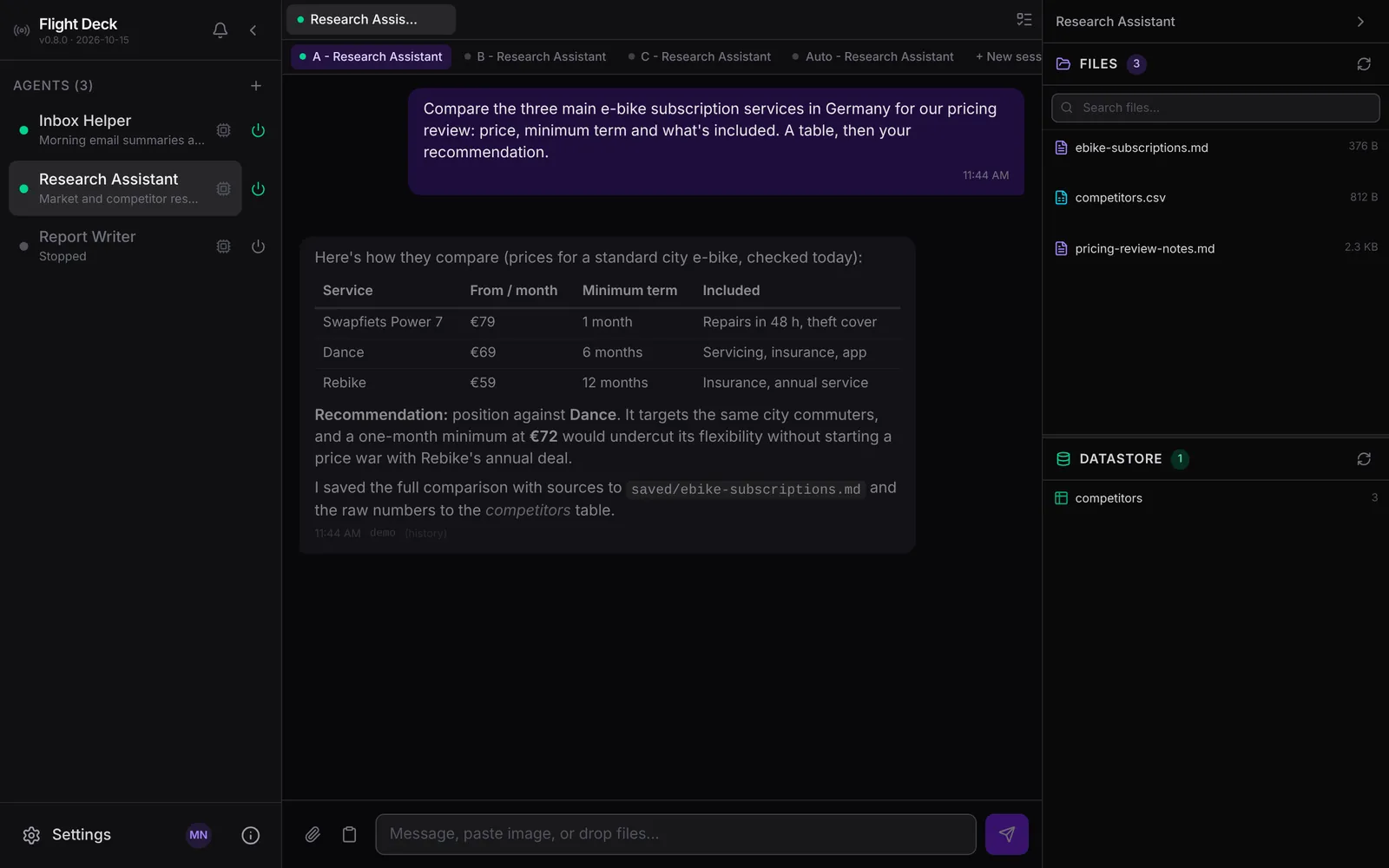Open Inbox Helper configuration chip icon
Image resolution: width=1389 pixels, height=868 pixels.
[x=223, y=130]
